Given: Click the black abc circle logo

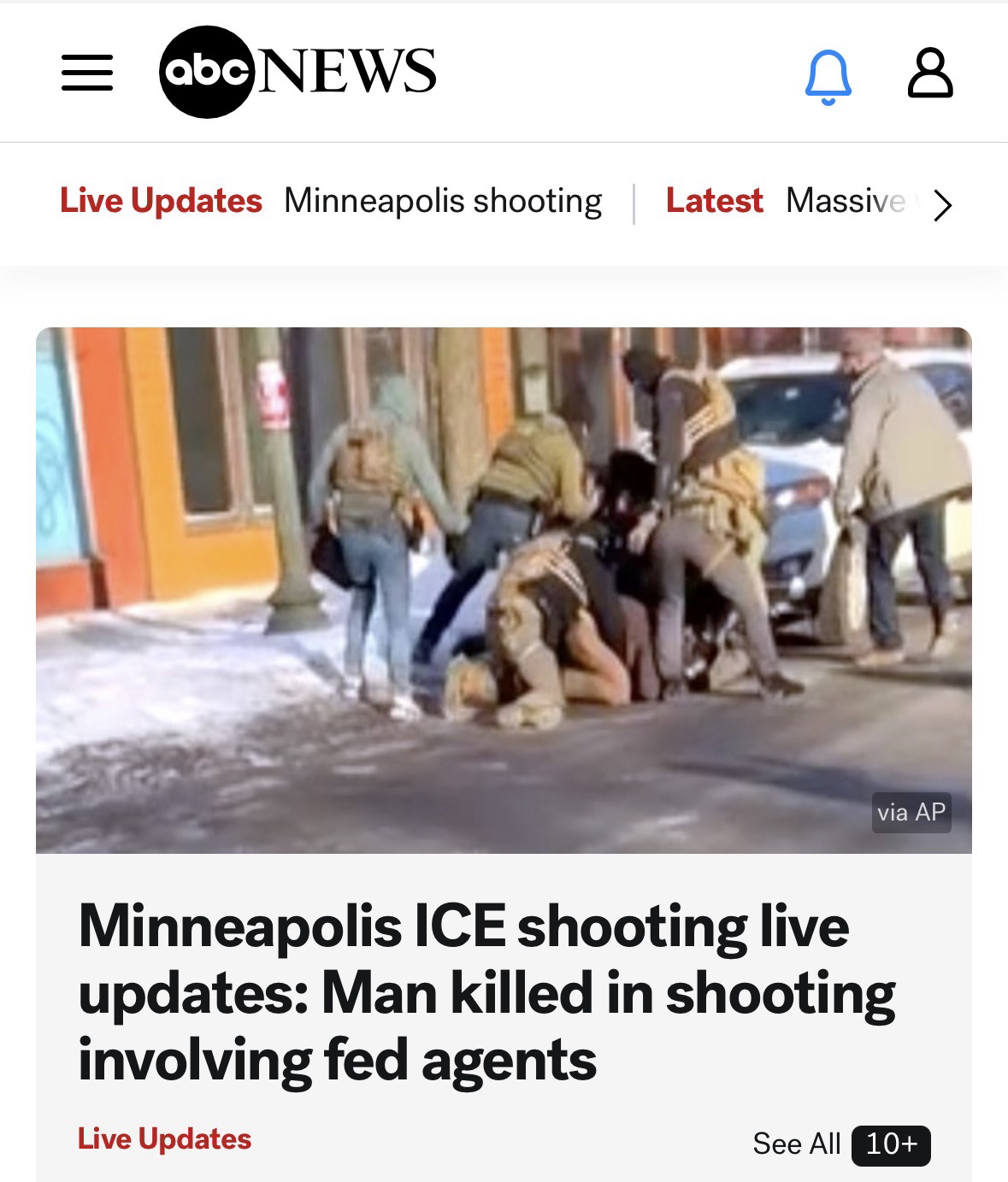Looking at the screenshot, I should coord(207,72).
